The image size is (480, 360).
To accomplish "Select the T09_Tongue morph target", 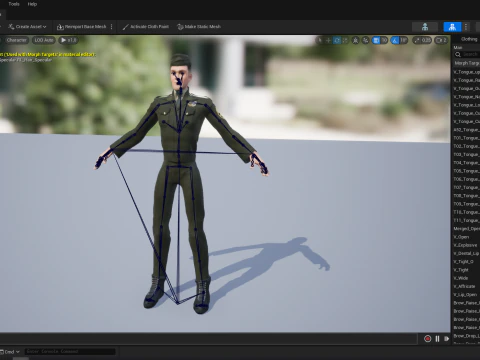I will tap(466, 204).
